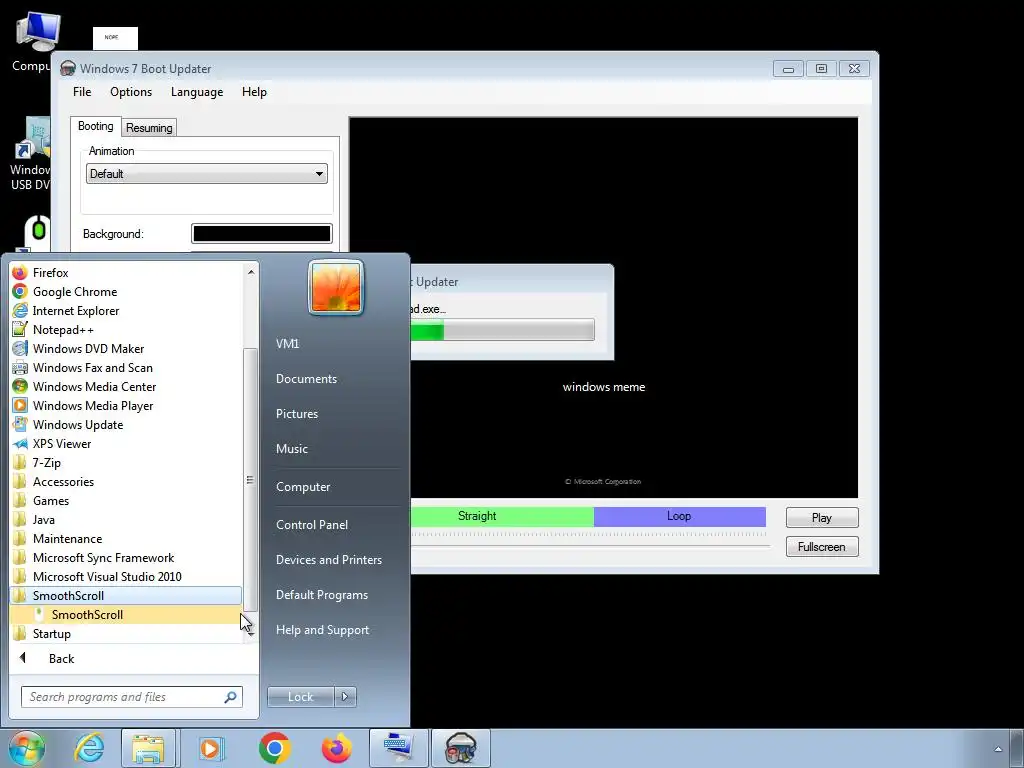1024x768 pixels.
Task: Open Computer from the Start menu
Action: click(x=303, y=487)
